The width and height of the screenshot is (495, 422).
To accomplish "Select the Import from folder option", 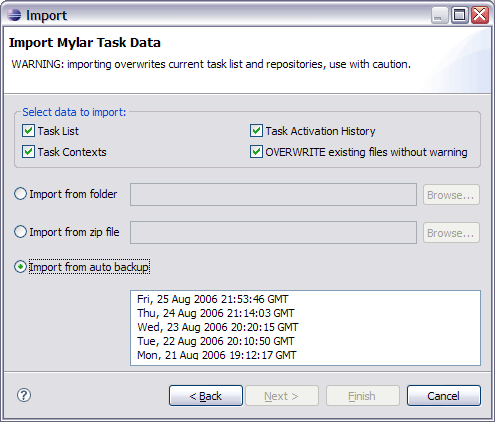I will 20,194.
